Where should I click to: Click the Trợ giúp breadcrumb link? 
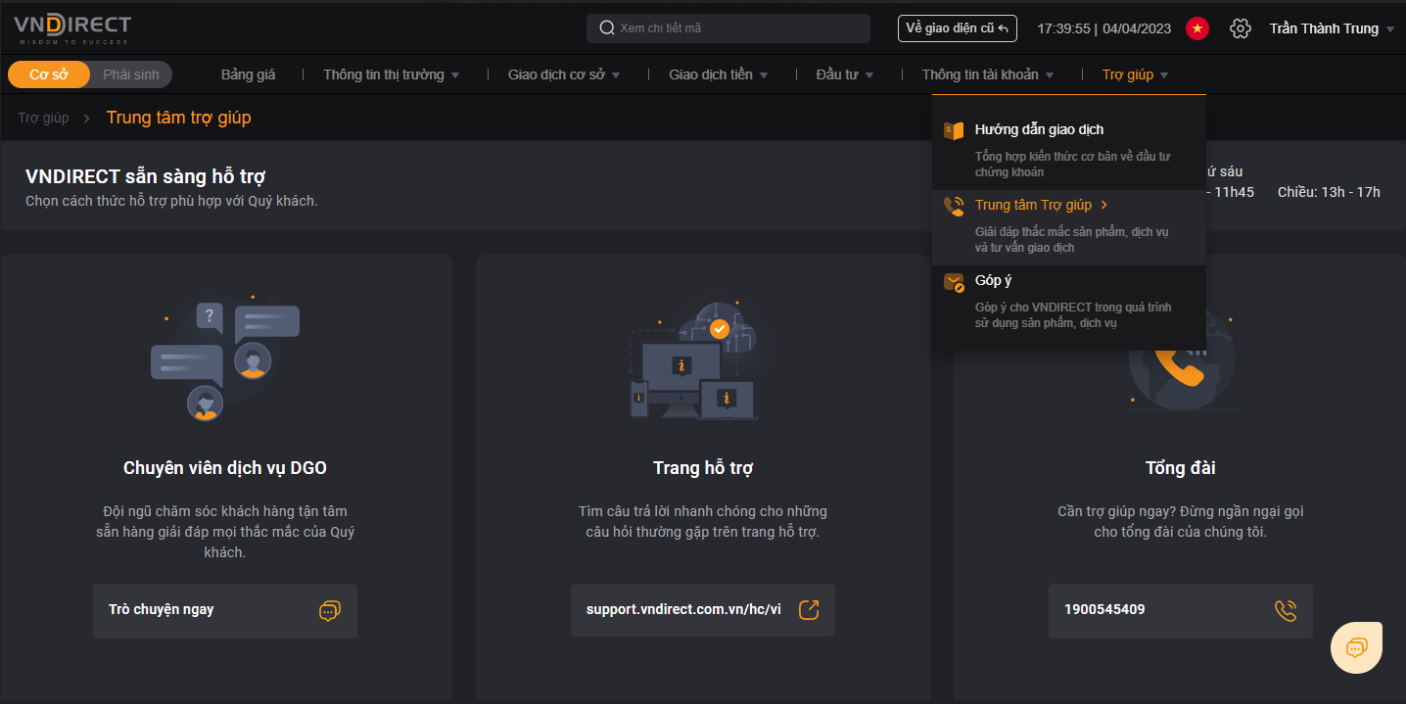click(x=43, y=118)
